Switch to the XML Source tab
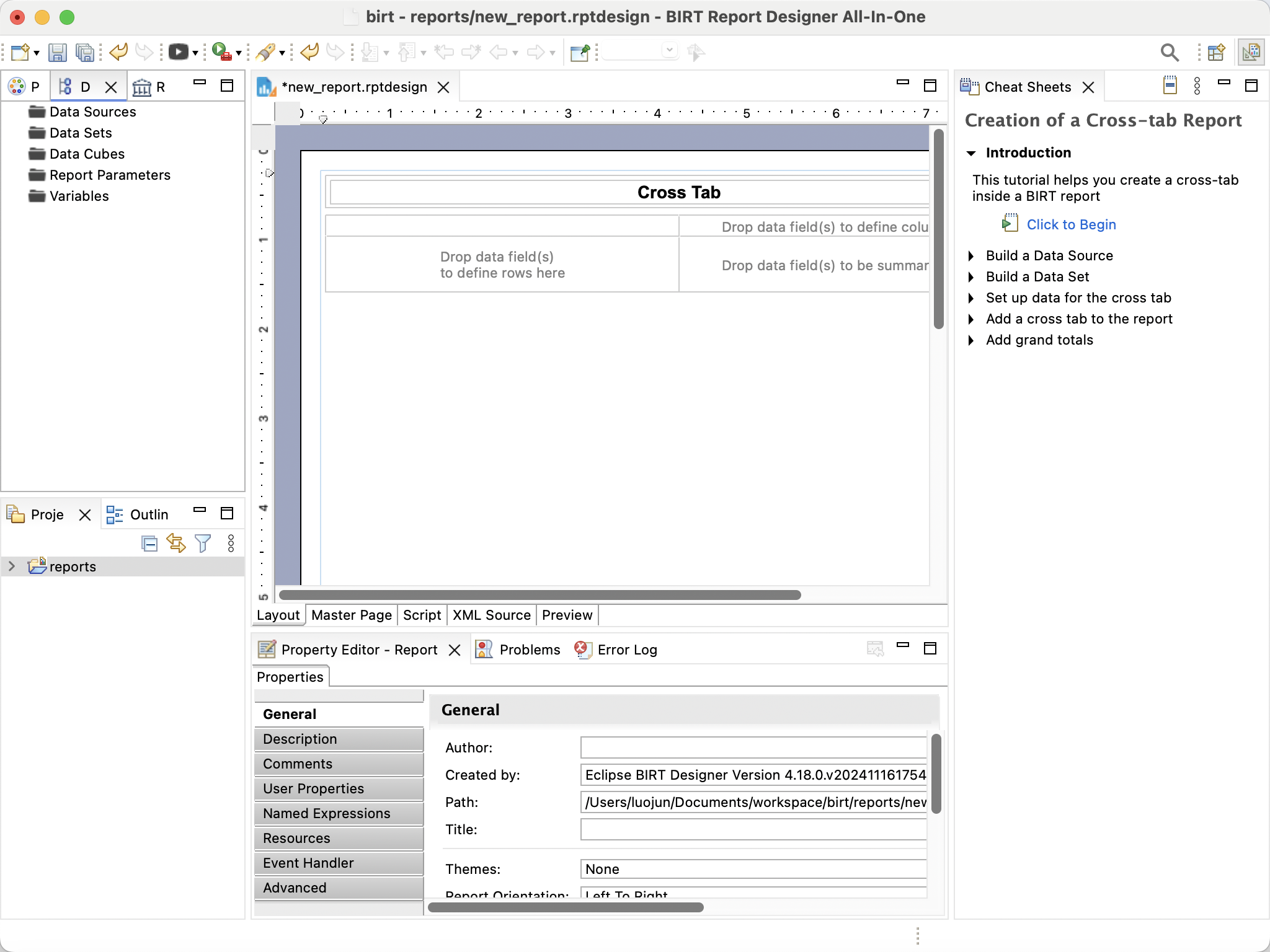Screen dimensions: 1270x952 491,615
